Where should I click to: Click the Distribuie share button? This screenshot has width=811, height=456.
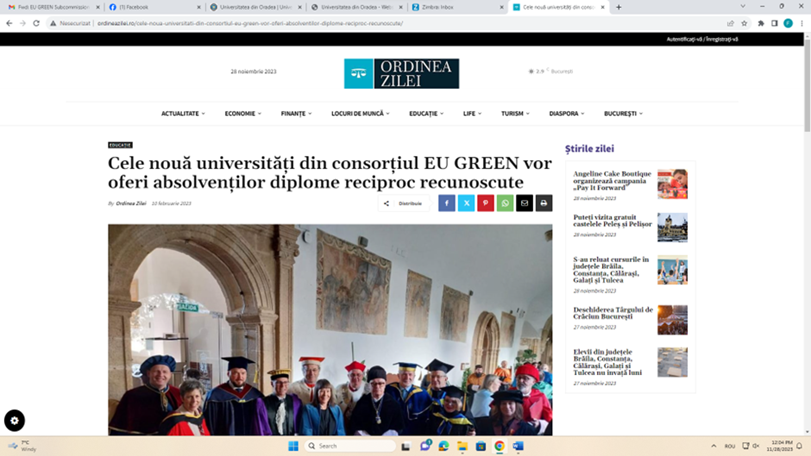tap(403, 203)
